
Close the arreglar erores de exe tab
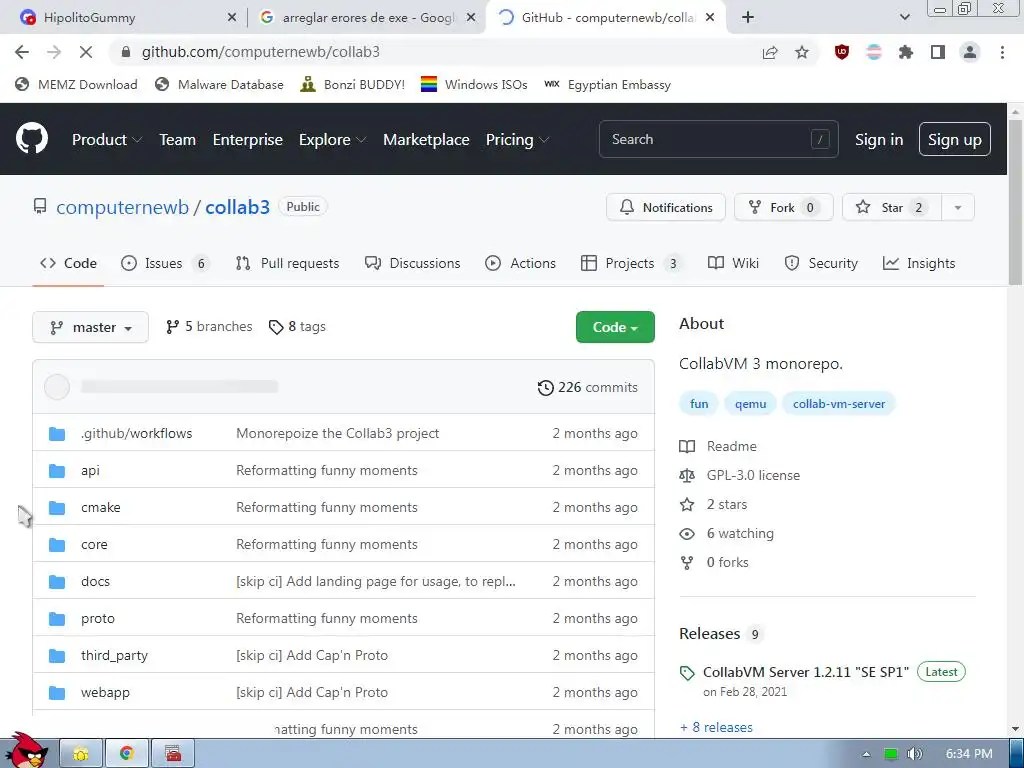[471, 18]
